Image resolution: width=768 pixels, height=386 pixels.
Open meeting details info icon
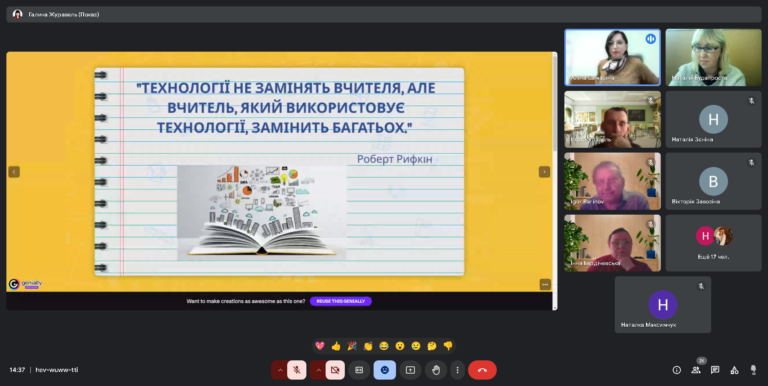pyautogui.click(x=677, y=370)
